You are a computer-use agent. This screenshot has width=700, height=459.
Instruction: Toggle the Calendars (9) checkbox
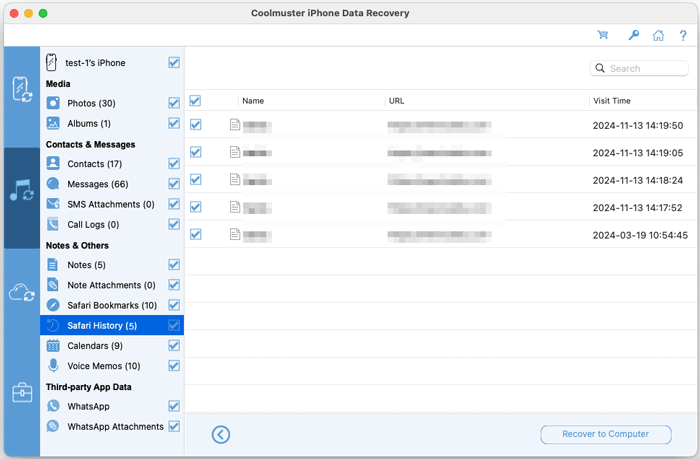coord(174,346)
